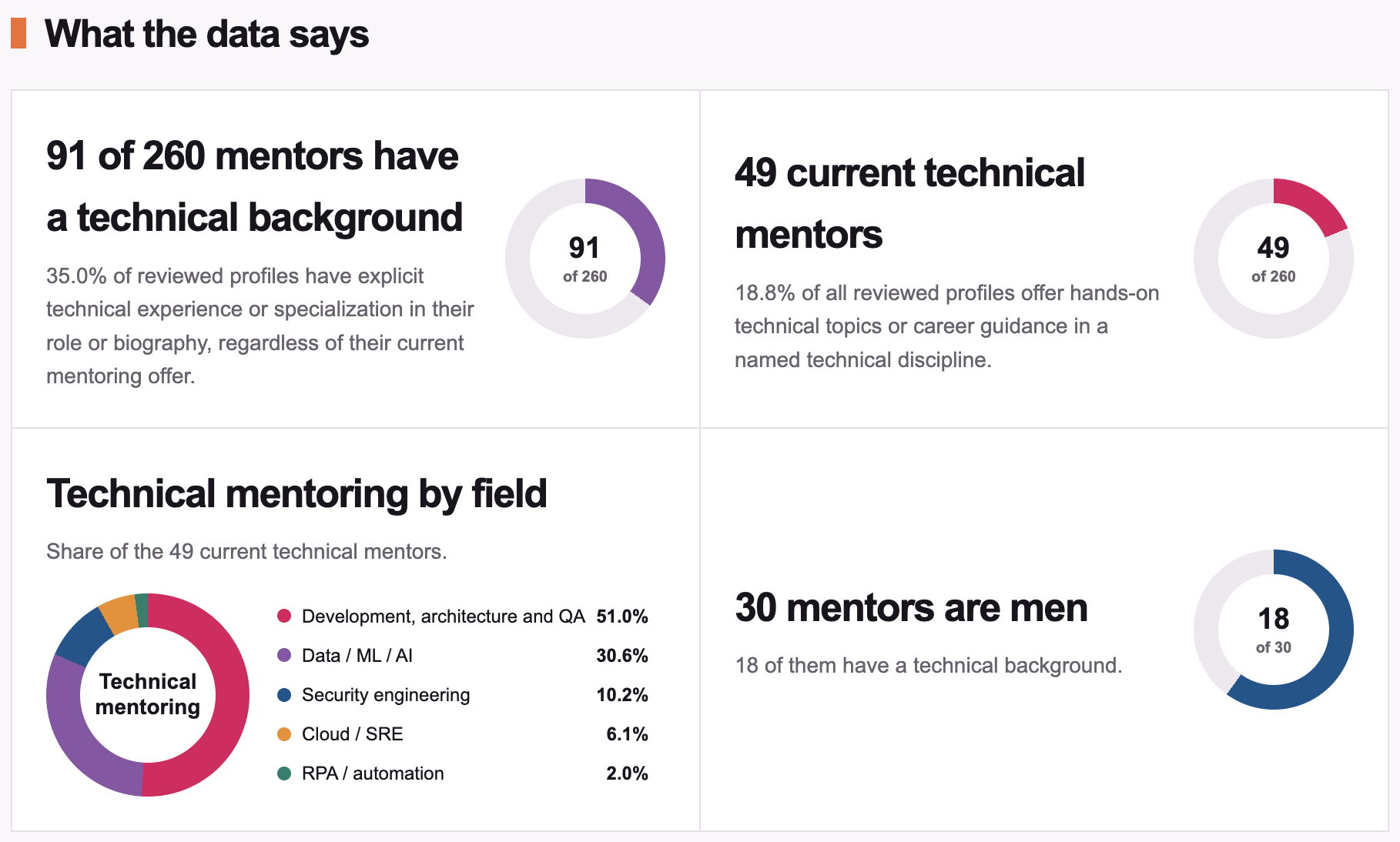This screenshot has width=1400, height=842.
Task: Click the orange marker beside What the data says
Action: pyautogui.click(x=18, y=34)
